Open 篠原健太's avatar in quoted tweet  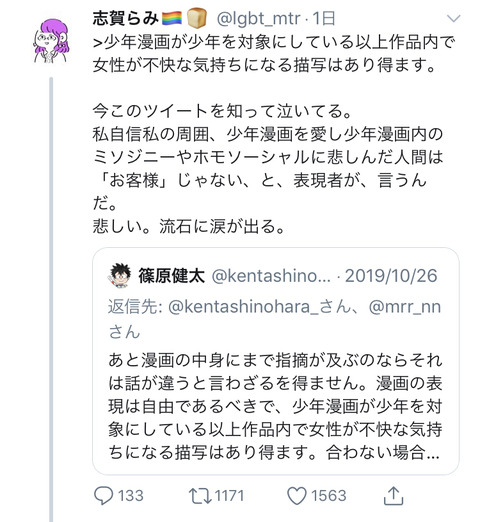coord(120,276)
